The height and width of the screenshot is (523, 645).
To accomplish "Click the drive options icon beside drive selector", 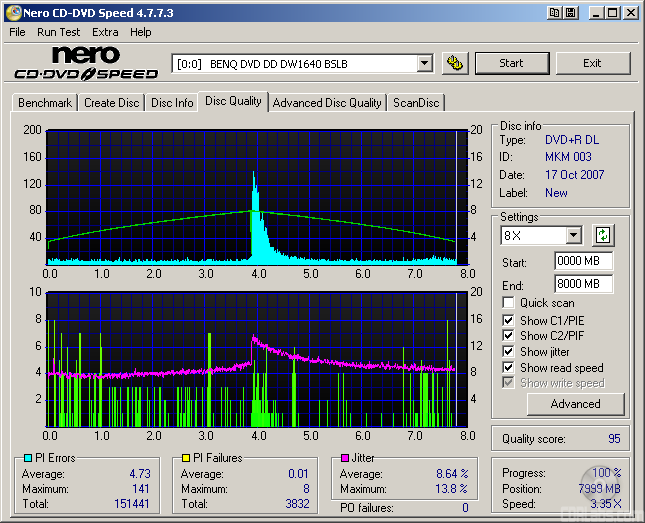I will (455, 63).
